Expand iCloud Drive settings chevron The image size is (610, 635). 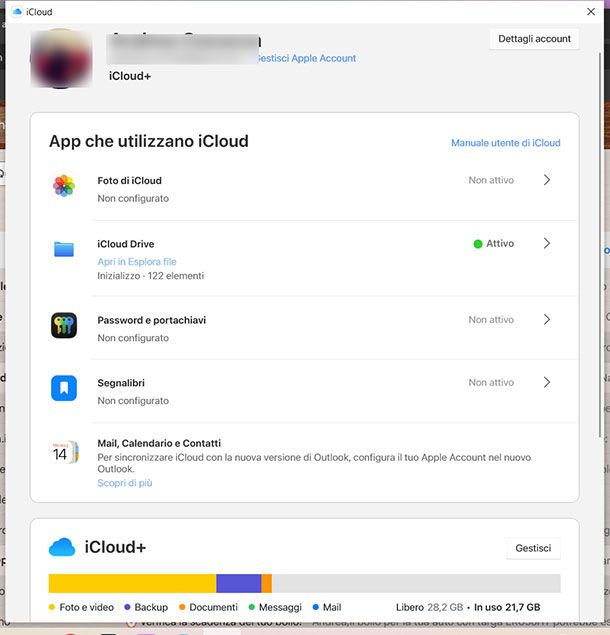(547, 243)
